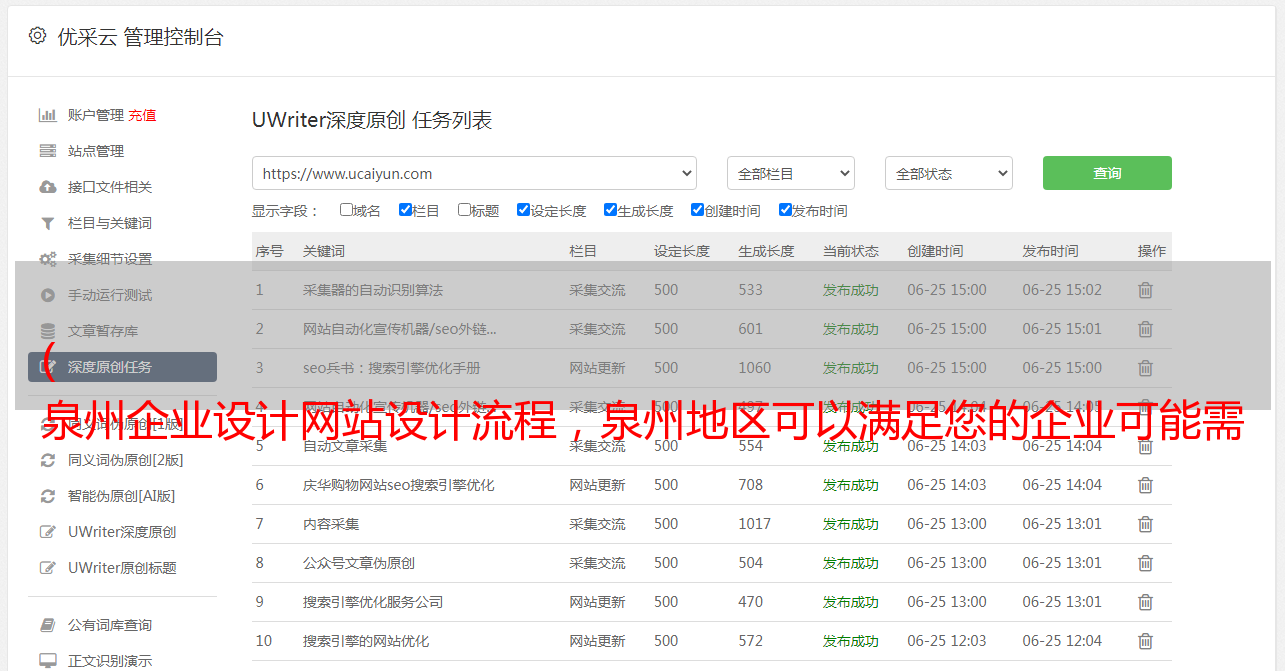
Task: Click trash icon for 内容采集 row
Action: (x=1145, y=524)
